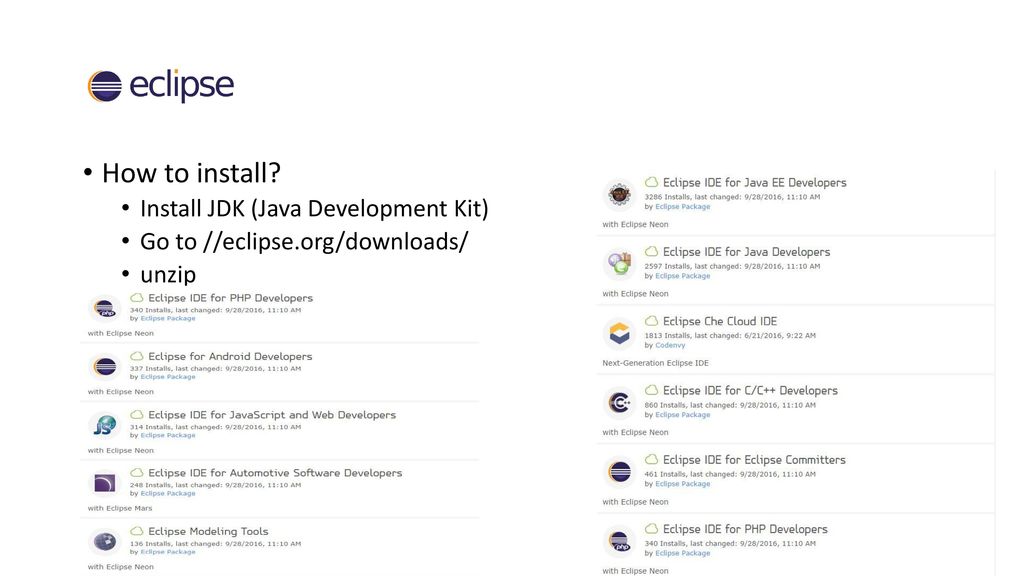Click the Eclipse Committers package icon
This screenshot has height=576, width=1024.
(x=619, y=472)
